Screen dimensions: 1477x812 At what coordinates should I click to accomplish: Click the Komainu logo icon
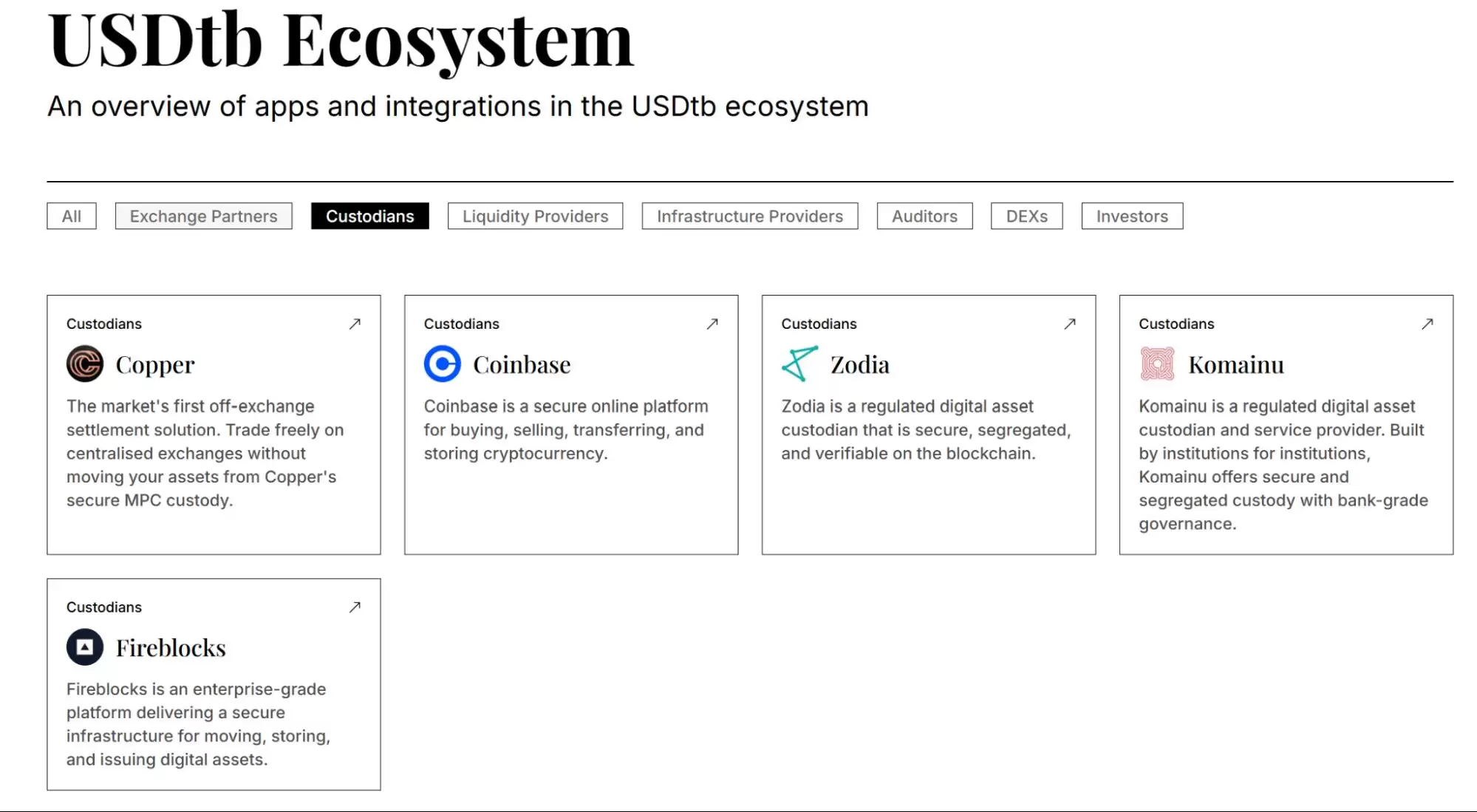[1157, 364]
